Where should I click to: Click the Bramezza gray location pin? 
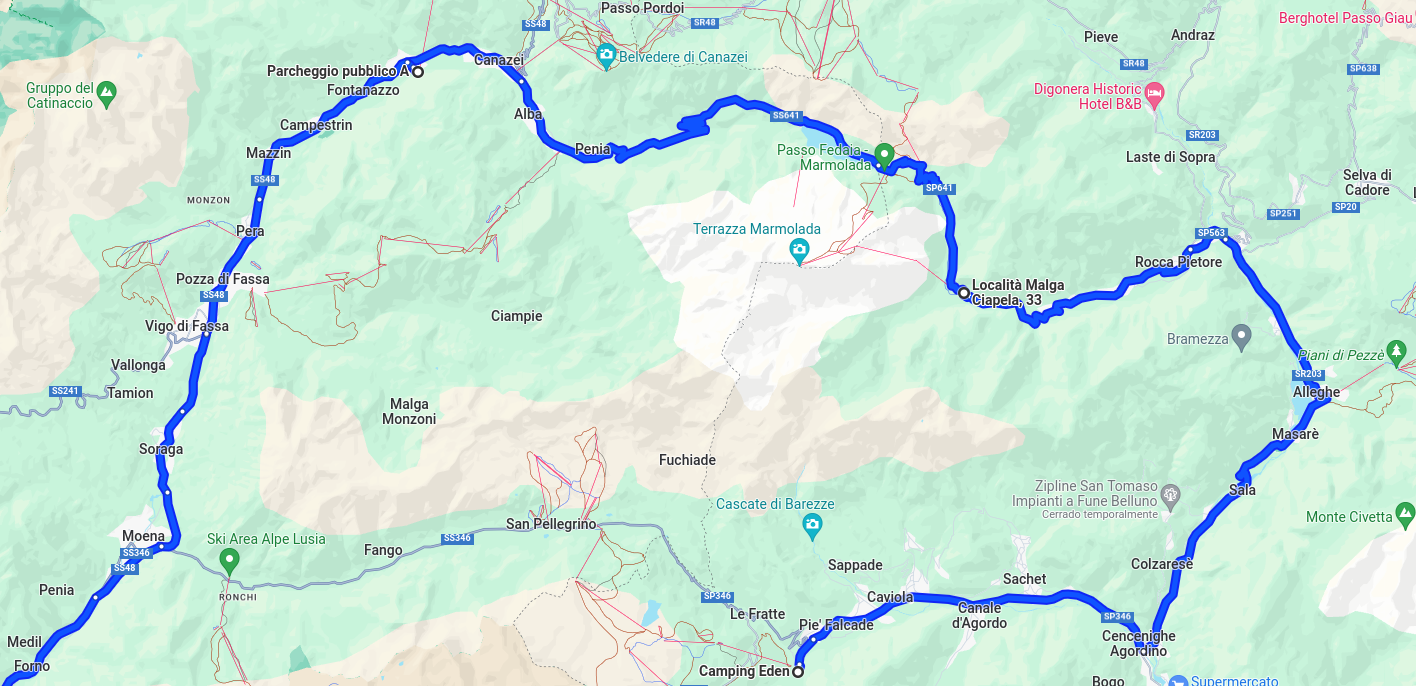[1242, 336]
